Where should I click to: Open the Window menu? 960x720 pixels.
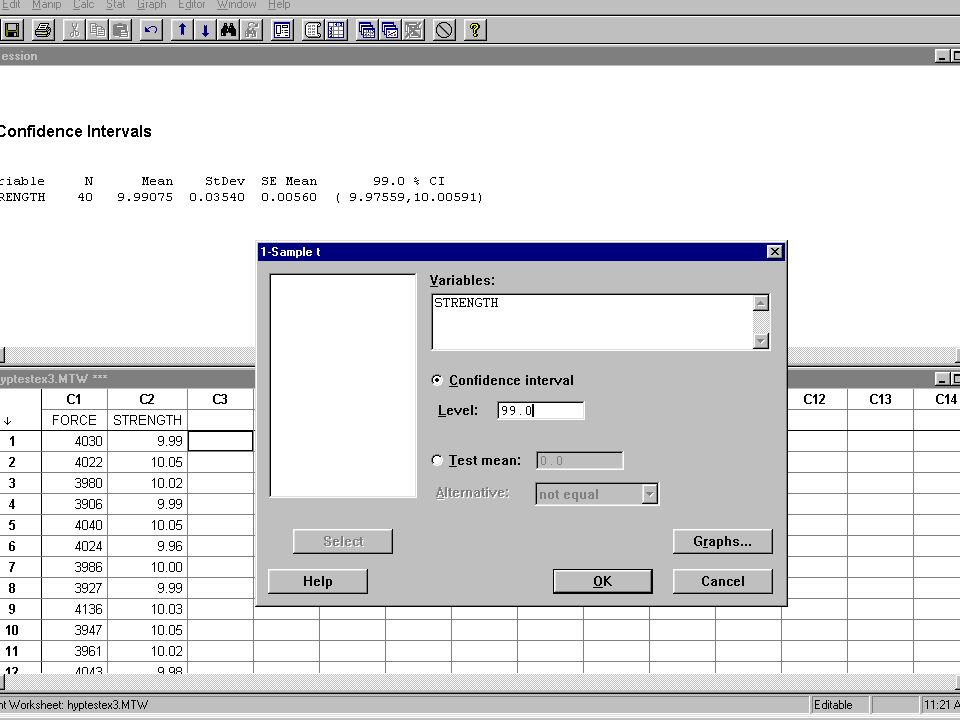pos(236,5)
